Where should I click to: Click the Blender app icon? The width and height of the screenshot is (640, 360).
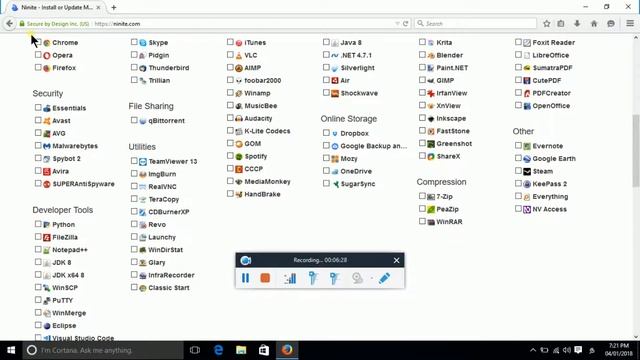coord(431,56)
